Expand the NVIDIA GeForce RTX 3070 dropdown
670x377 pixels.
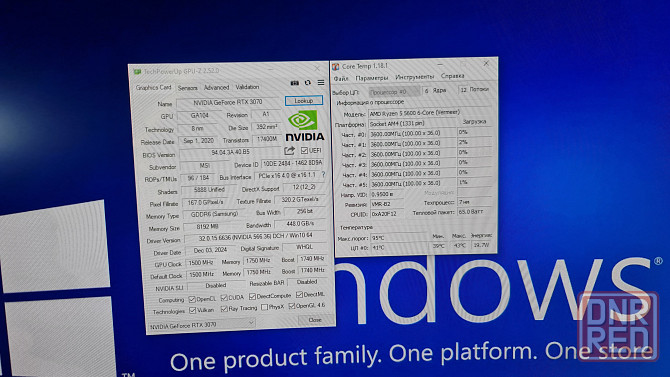click(201, 325)
